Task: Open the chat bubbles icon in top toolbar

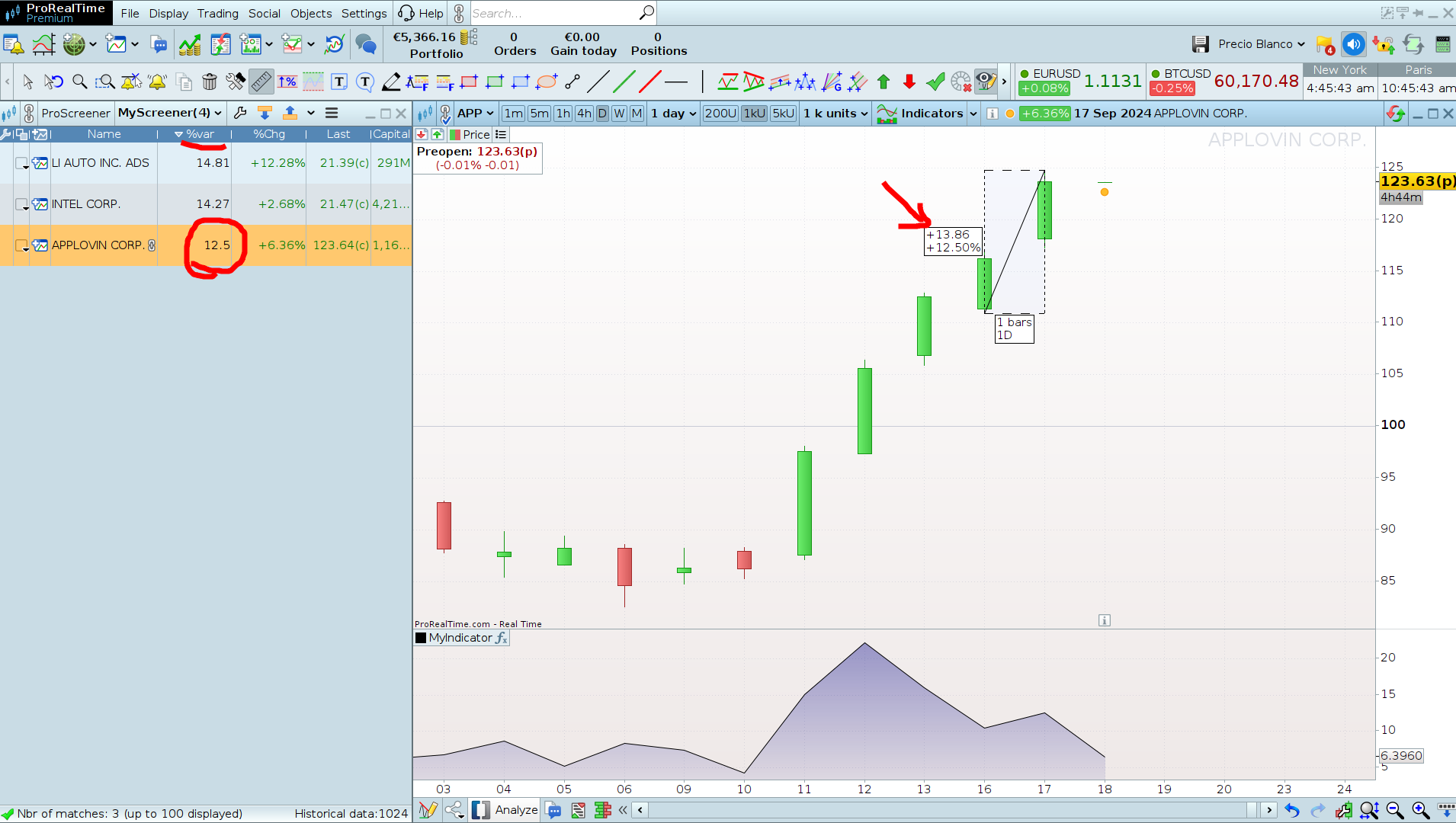Action: tap(366, 44)
